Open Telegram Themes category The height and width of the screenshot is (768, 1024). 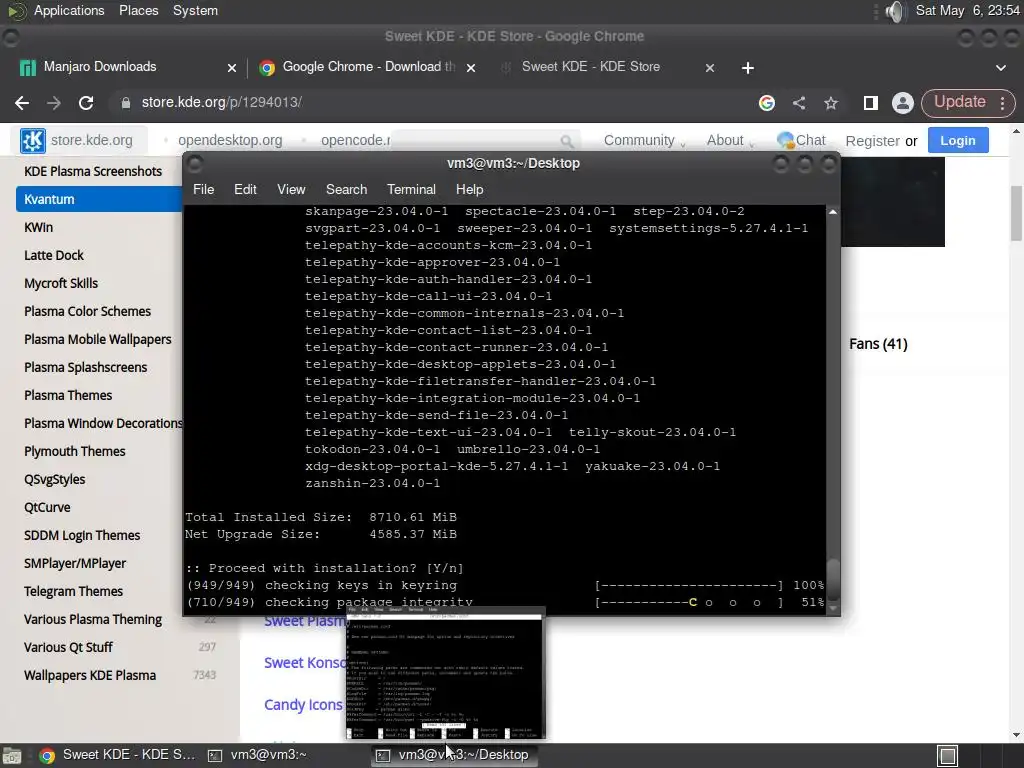(x=73, y=592)
